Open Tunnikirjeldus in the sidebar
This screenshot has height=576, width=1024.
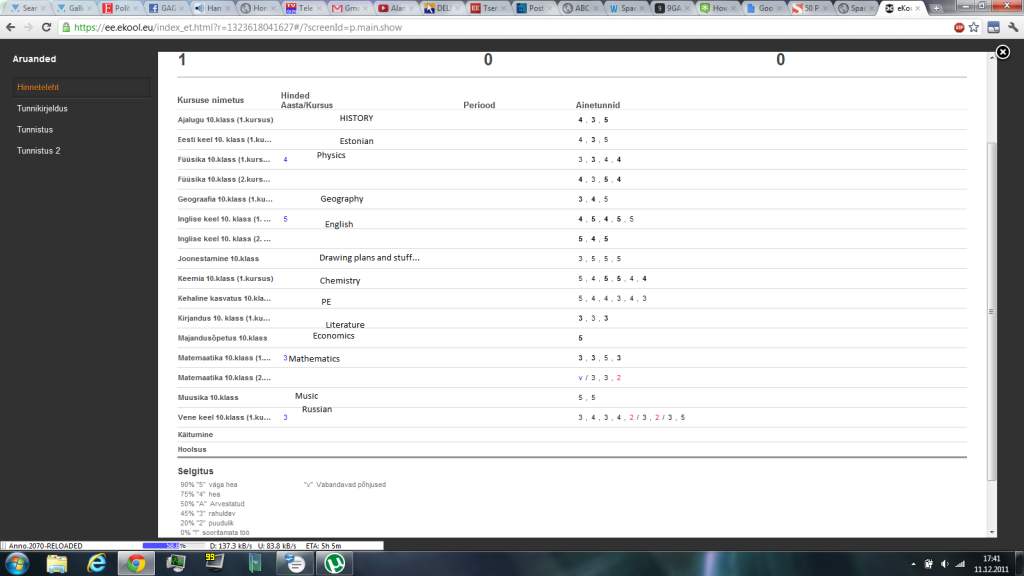pyautogui.click(x=42, y=108)
